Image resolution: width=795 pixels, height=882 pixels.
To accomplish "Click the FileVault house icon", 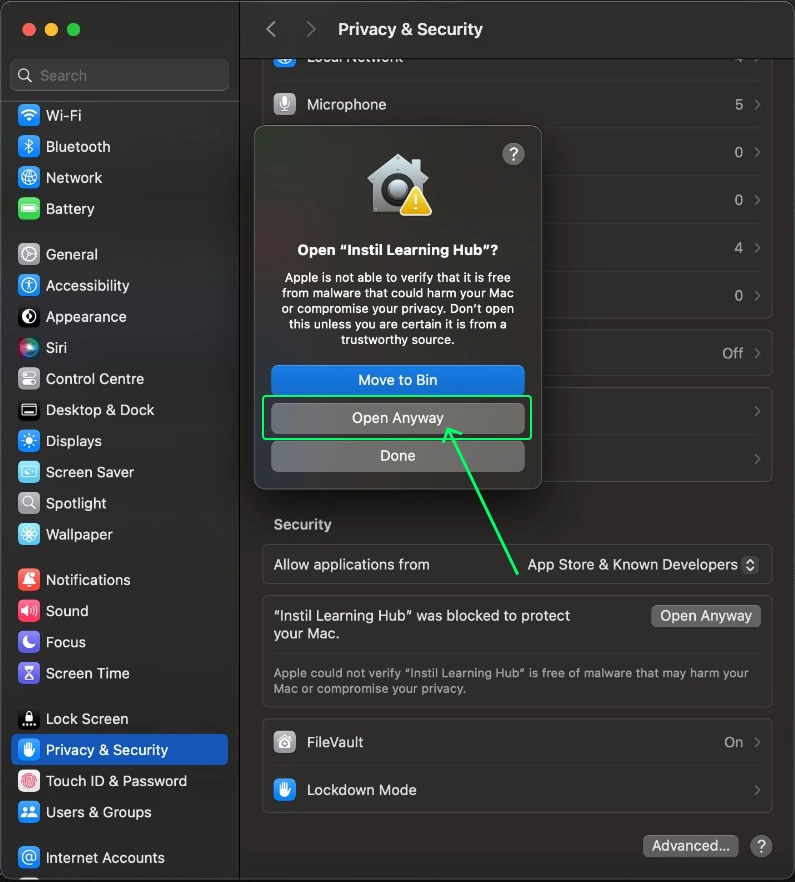I will [285, 742].
